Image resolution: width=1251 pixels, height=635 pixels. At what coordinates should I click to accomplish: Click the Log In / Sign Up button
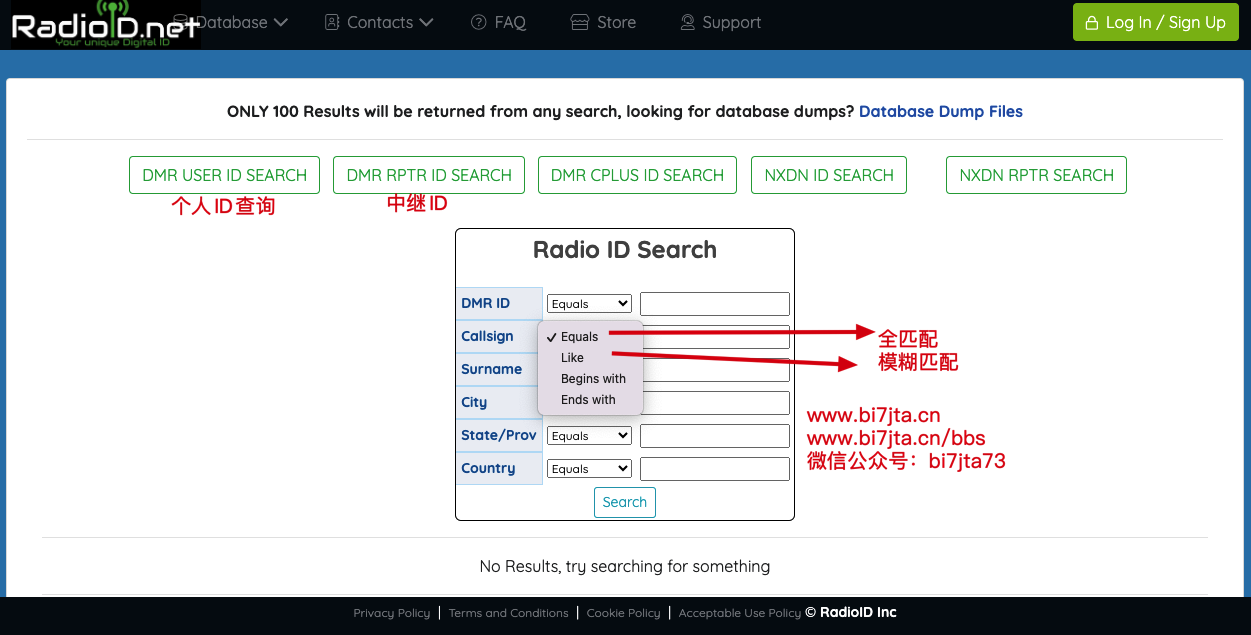click(x=1155, y=22)
